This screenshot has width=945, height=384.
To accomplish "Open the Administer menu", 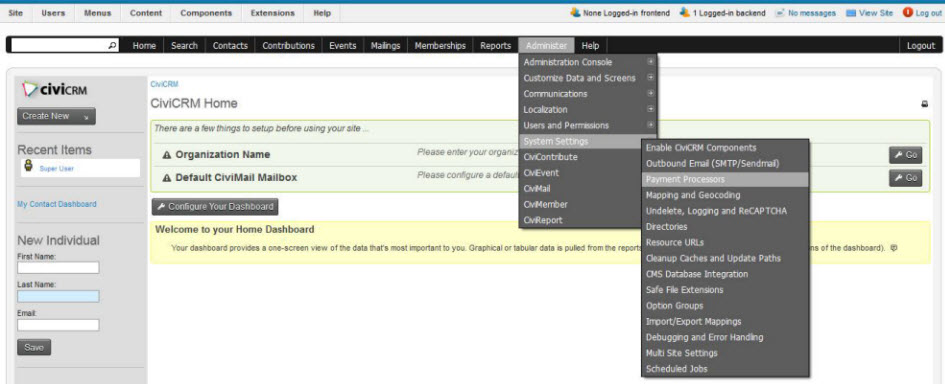I will tap(546, 45).
